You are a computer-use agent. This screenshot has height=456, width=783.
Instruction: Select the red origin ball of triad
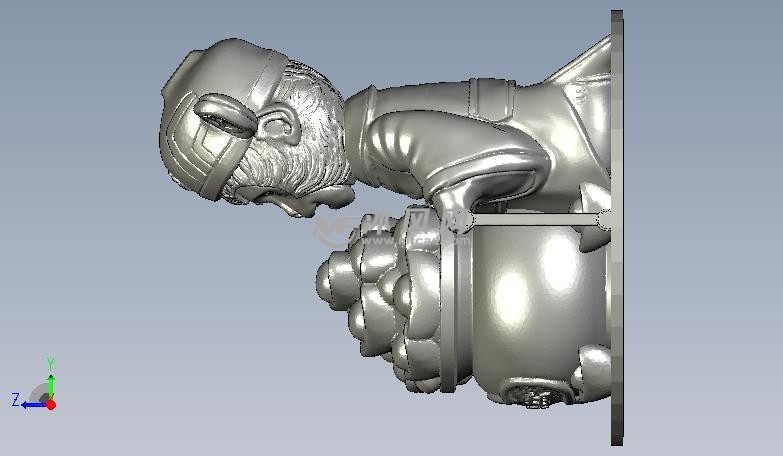[51, 404]
